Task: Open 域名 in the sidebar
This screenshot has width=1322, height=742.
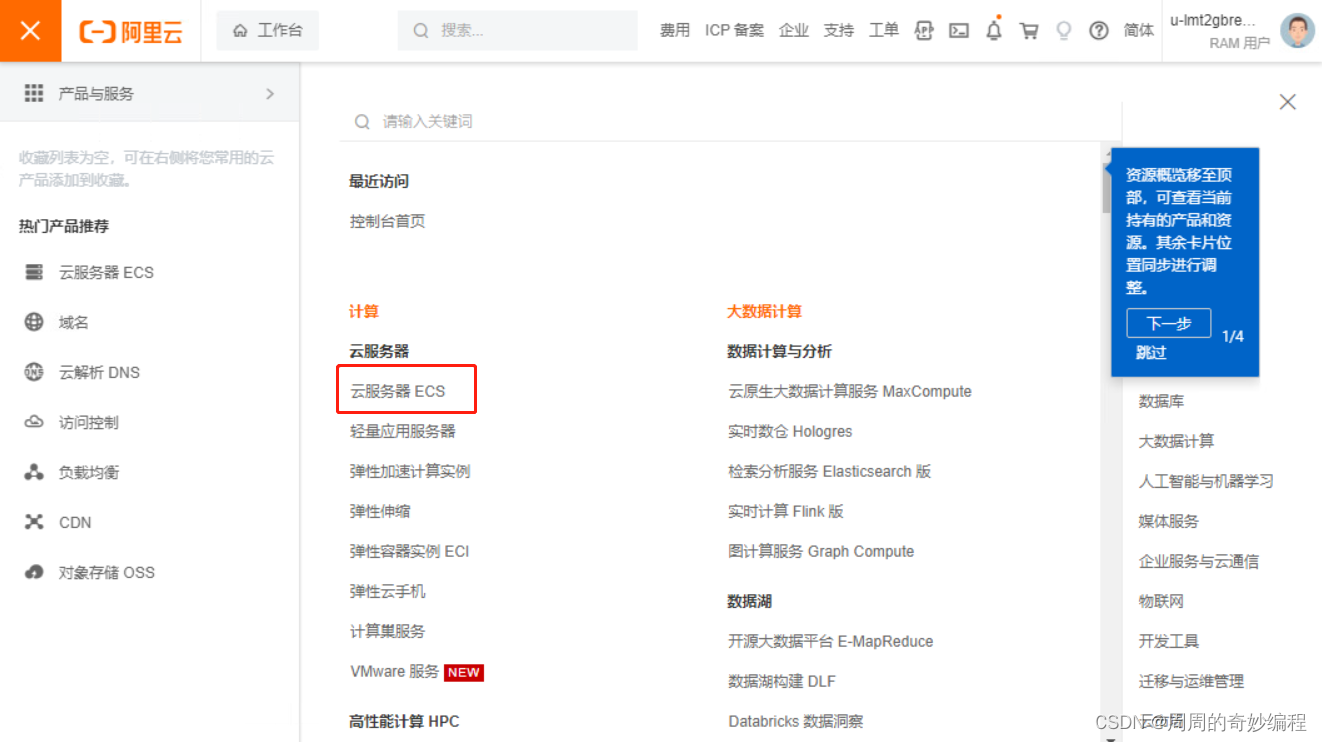Action: tap(74, 322)
